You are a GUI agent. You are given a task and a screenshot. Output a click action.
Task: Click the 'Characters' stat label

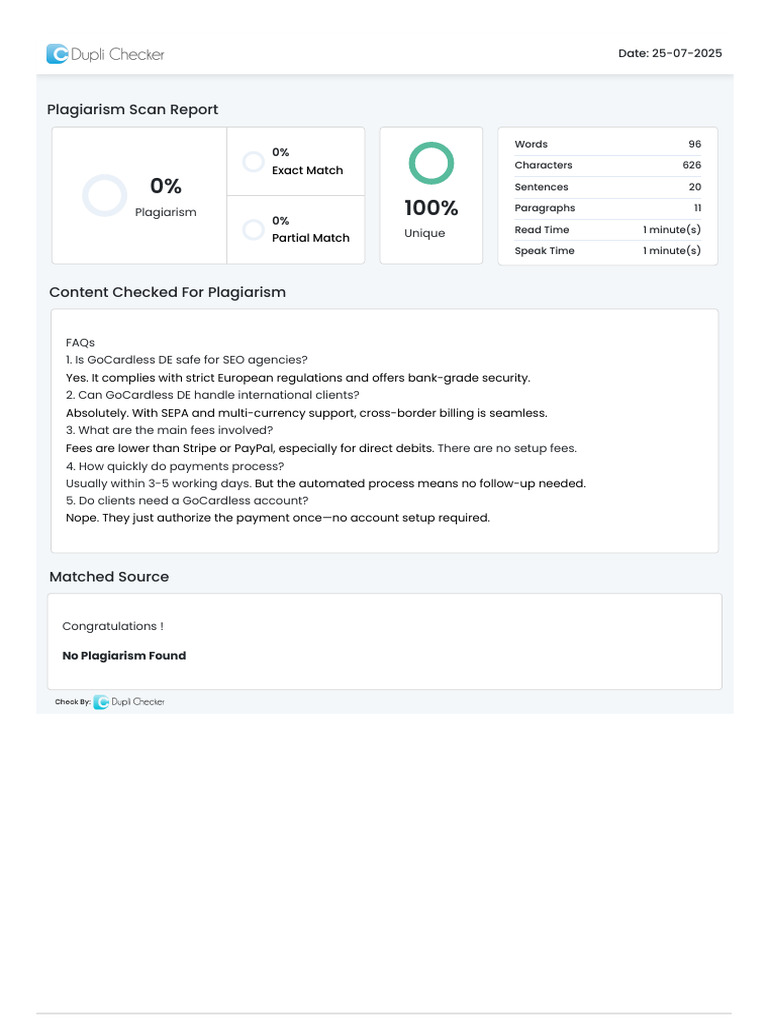(543, 165)
